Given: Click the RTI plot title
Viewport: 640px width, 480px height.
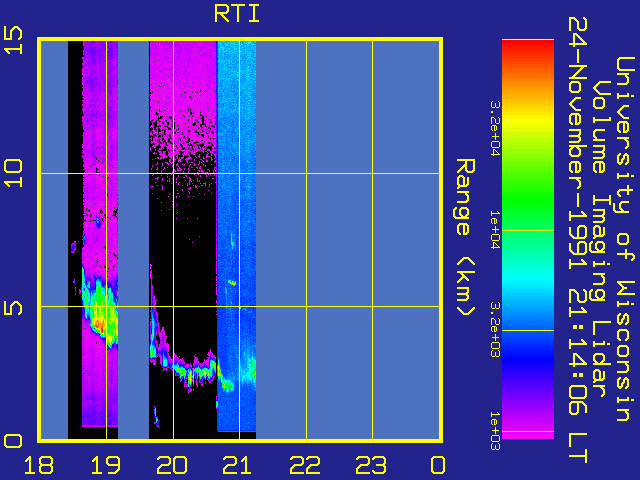Looking at the screenshot, I should [237, 14].
